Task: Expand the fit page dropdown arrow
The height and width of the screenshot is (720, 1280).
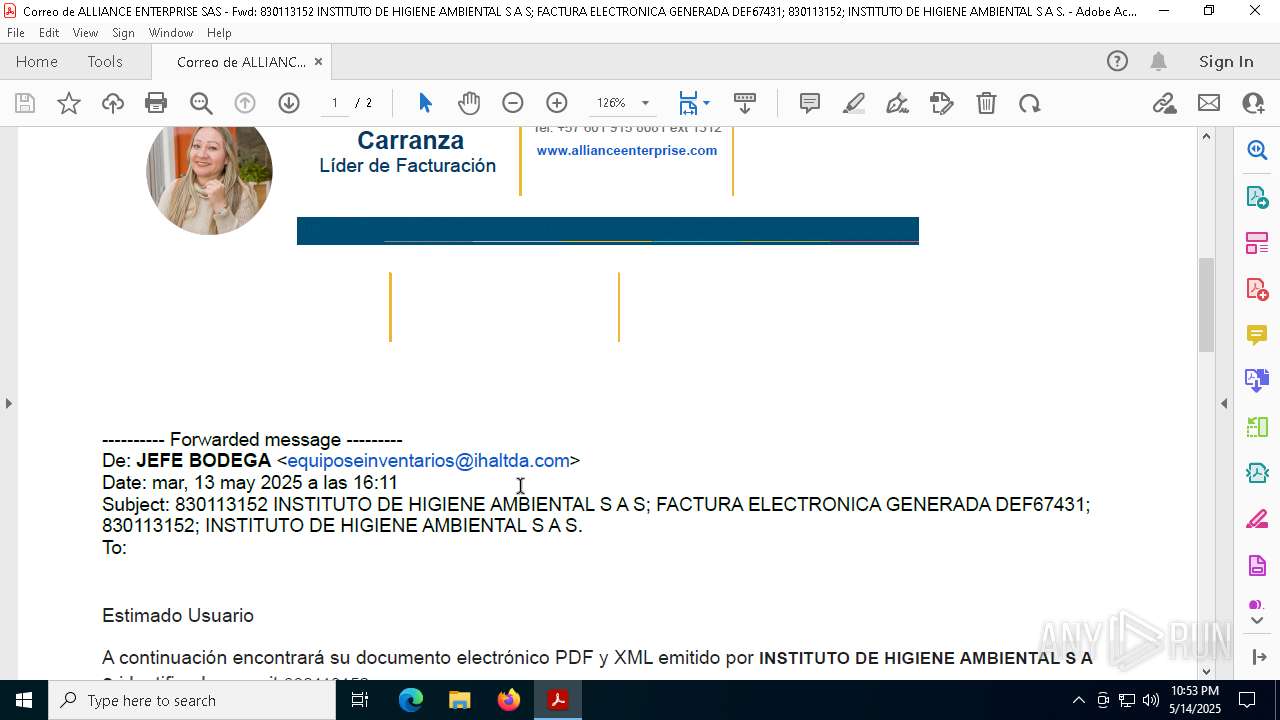Action: coord(706,103)
